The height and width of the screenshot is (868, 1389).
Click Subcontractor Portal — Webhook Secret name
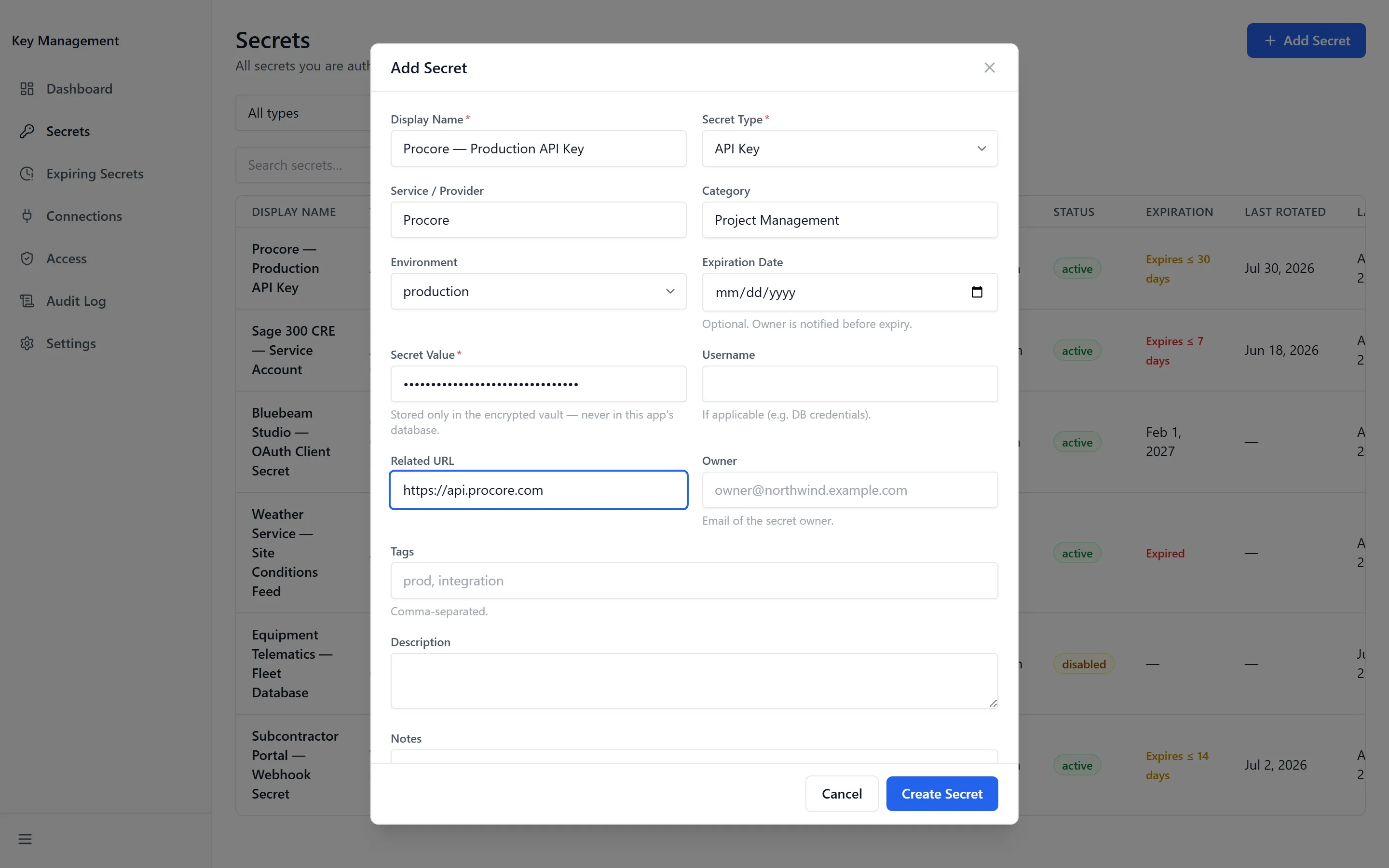295,765
